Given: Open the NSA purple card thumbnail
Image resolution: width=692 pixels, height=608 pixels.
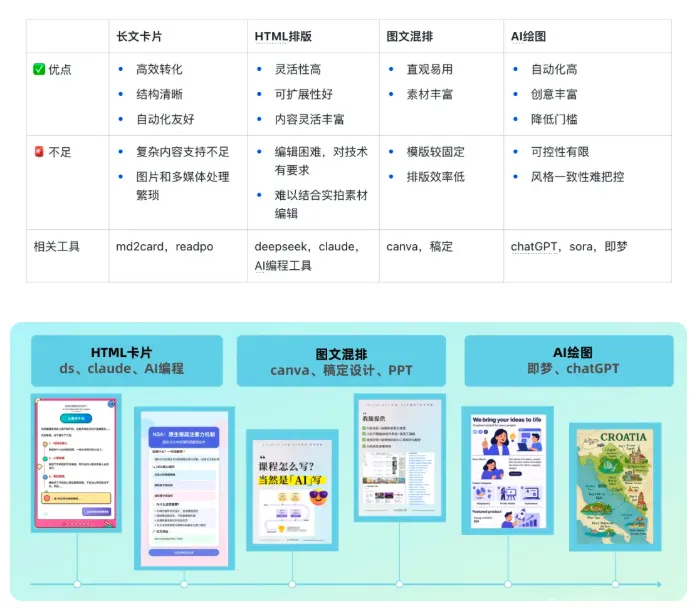Looking at the screenshot, I should click(x=184, y=488).
